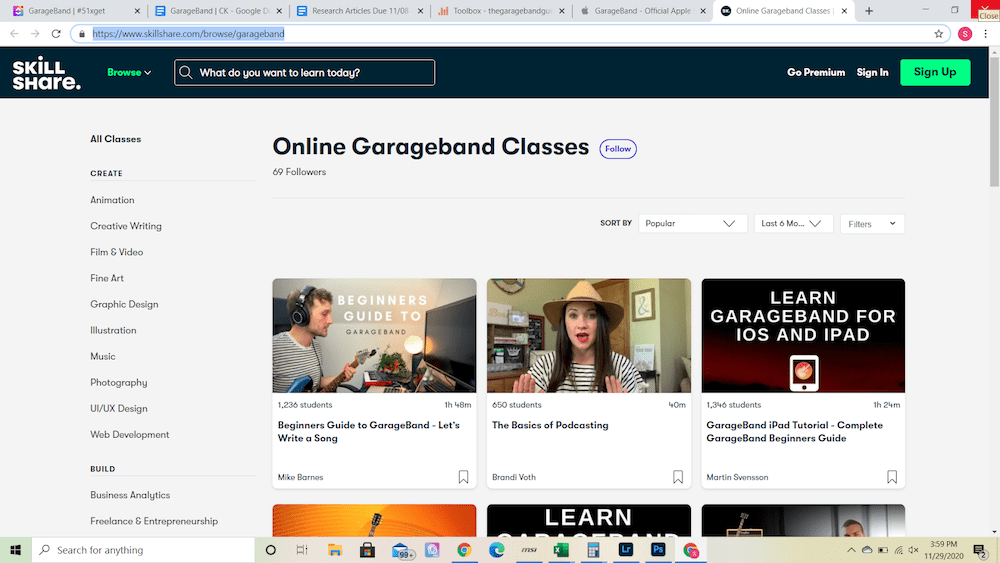Open the Sort By Popular dropdown

pyautogui.click(x=693, y=223)
